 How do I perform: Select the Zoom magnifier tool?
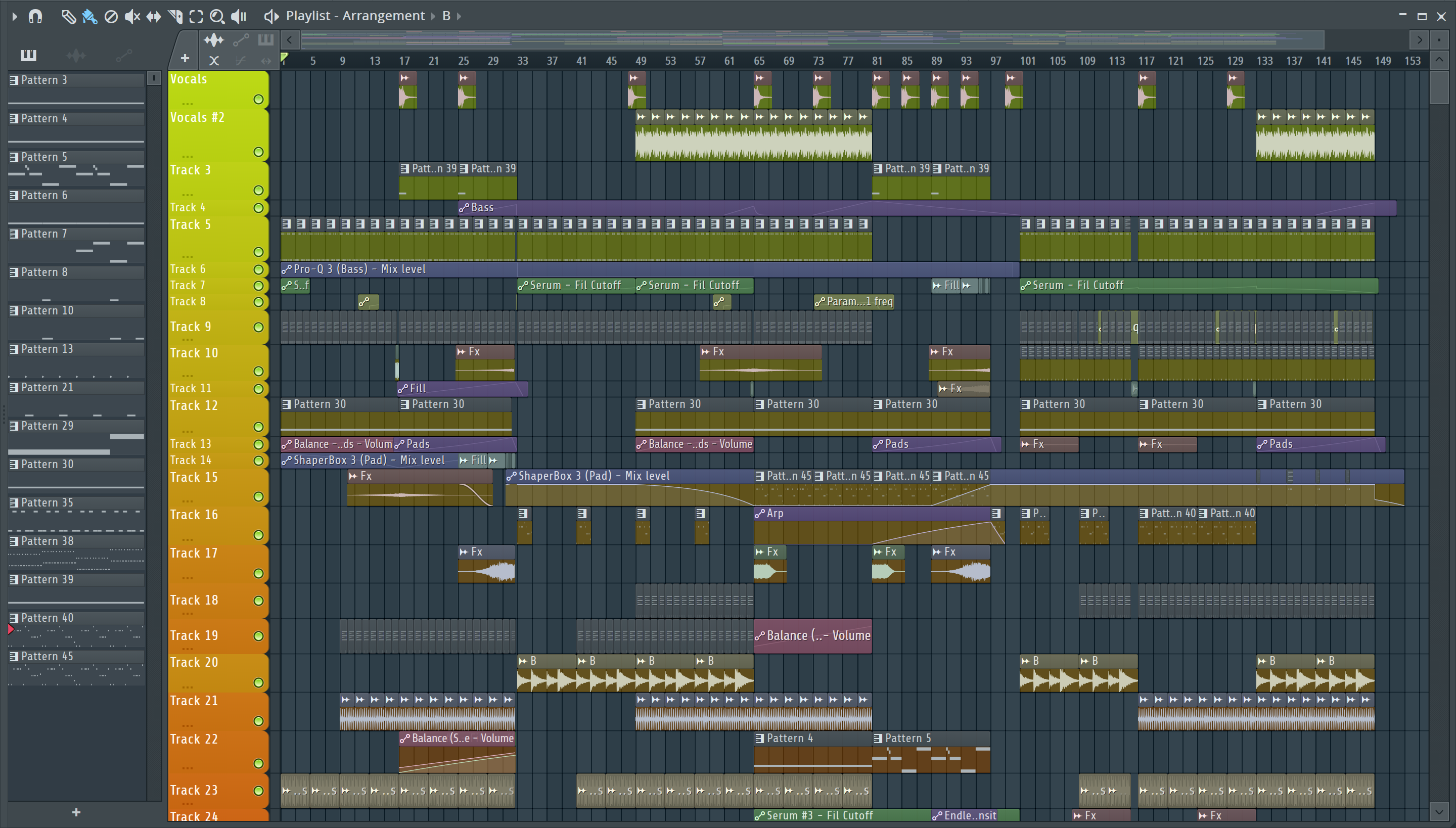[217, 17]
